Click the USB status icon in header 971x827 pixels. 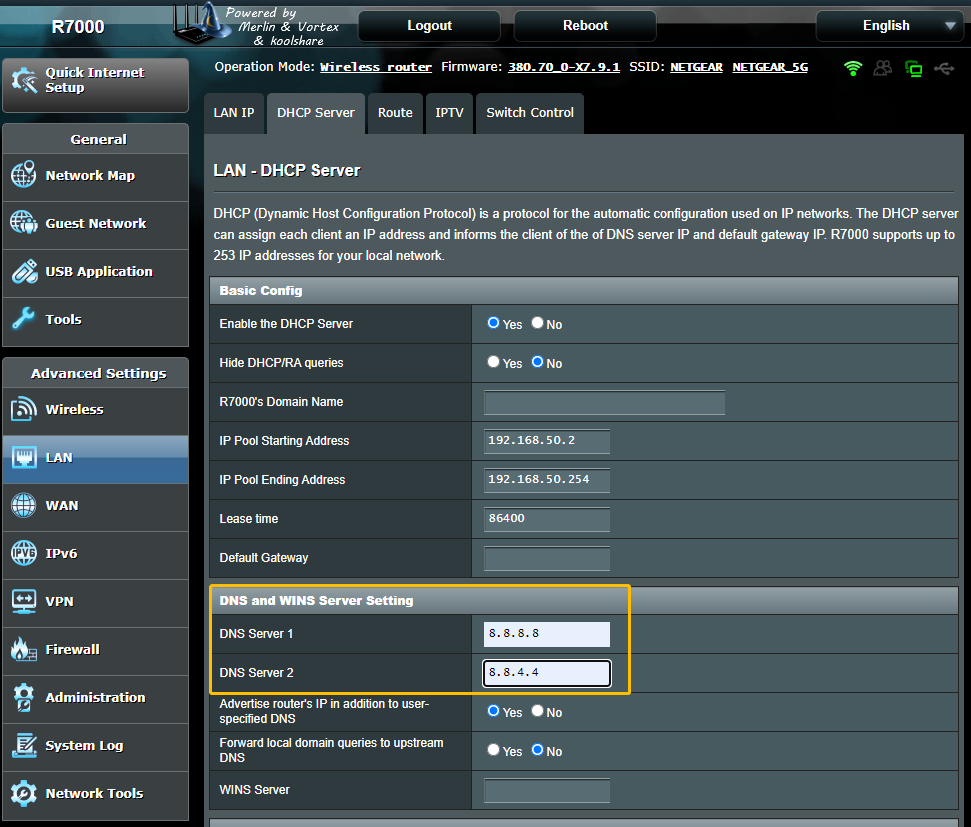pyautogui.click(x=943, y=68)
